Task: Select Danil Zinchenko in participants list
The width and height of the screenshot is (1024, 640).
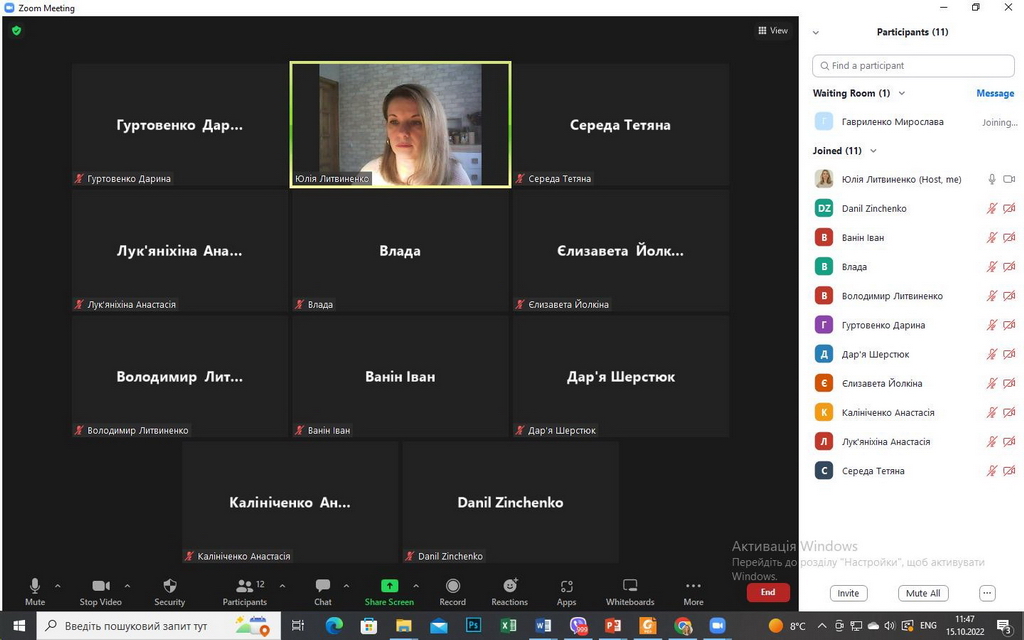Action: pyautogui.click(x=874, y=209)
